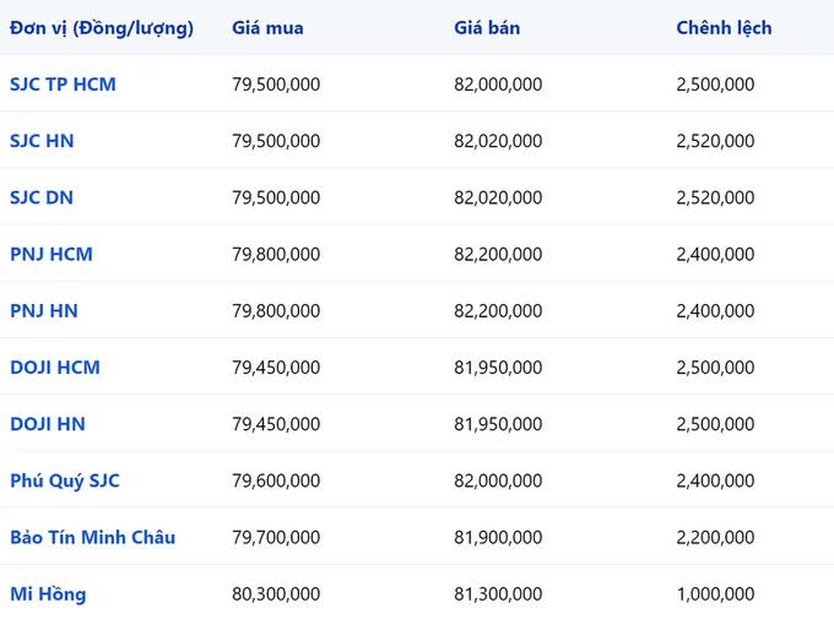Open the SJC HN link
Viewport: 834px width, 619px height.
tap(42, 141)
